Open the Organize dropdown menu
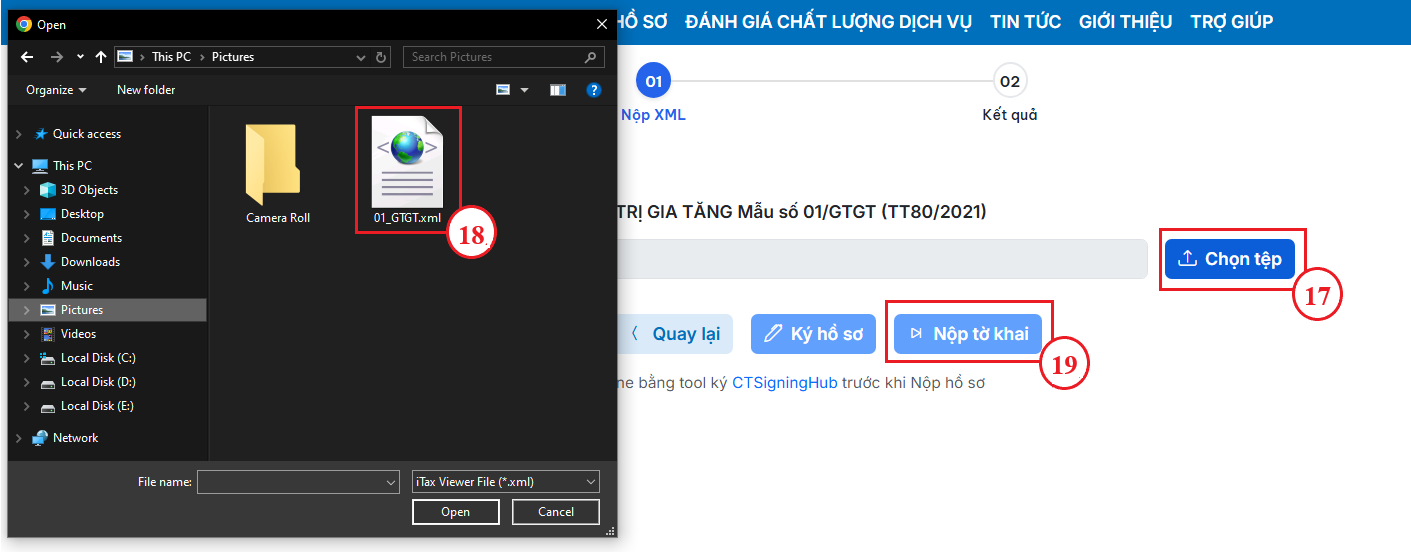The width and height of the screenshot is (1411, 552). (x=56, y=90)
